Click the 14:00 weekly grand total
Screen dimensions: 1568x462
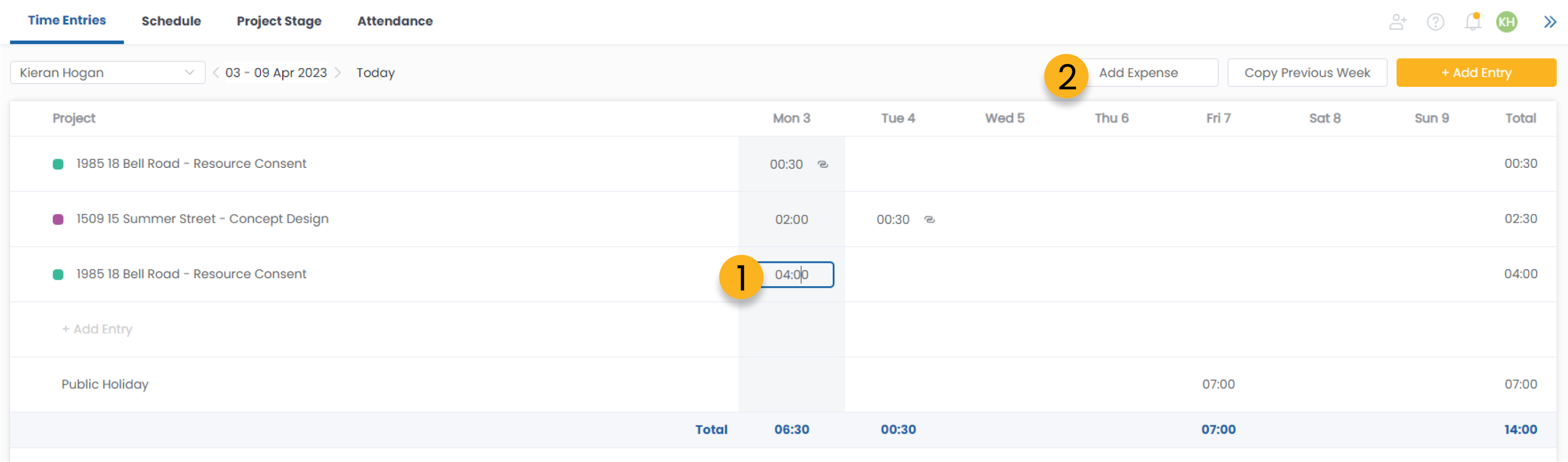point(1520,429)
